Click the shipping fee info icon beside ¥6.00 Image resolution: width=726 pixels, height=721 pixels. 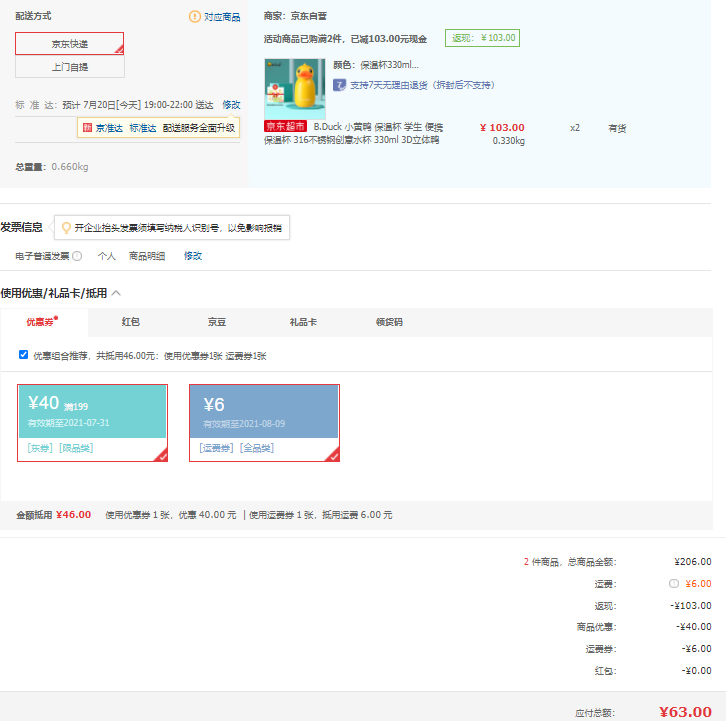[674, 583]
